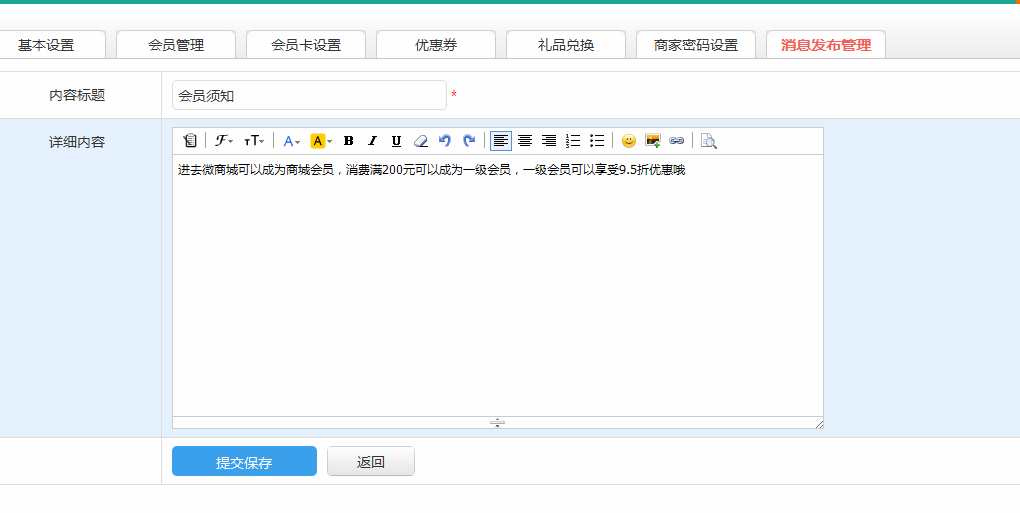Insert an ordered numbered list
Viewport: 1020px width, 513px height.
point(573,141)
